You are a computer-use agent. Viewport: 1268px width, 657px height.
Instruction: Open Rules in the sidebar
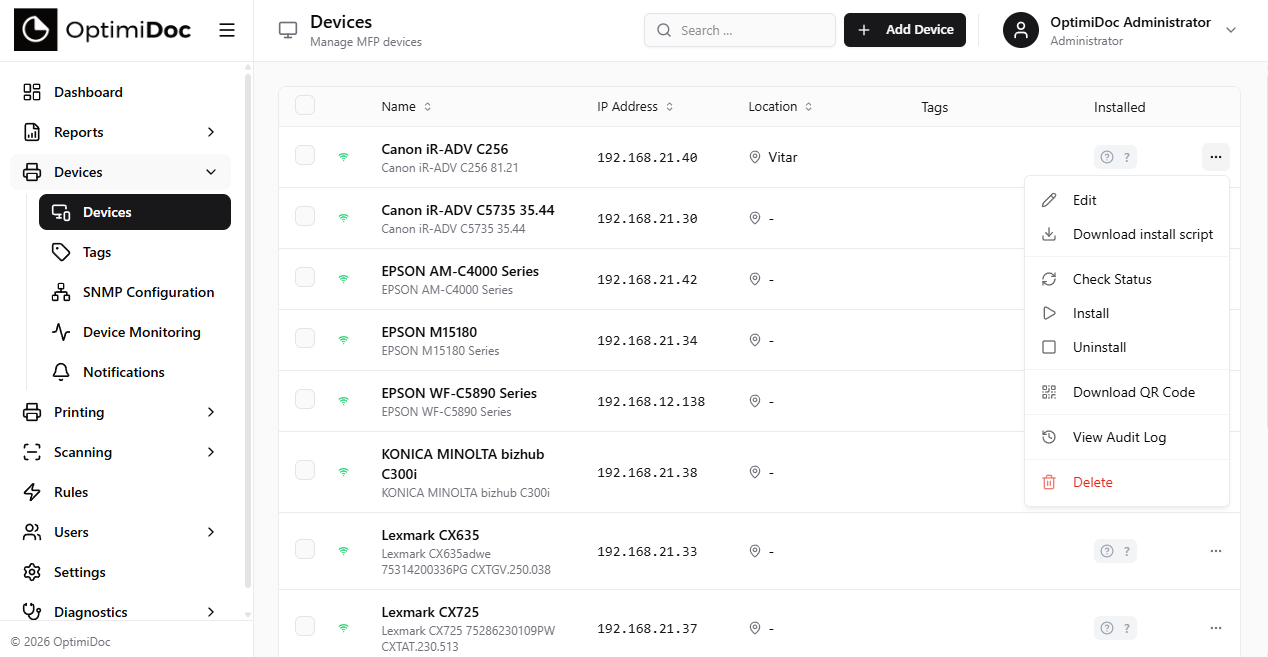(x=120, y=492)
